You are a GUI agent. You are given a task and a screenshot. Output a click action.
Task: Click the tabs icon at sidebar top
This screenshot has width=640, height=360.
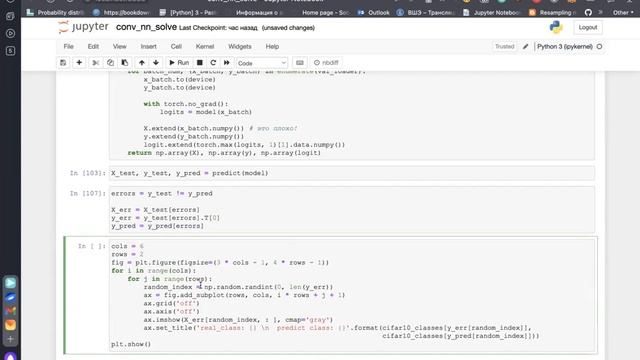[x=11, y=16]
